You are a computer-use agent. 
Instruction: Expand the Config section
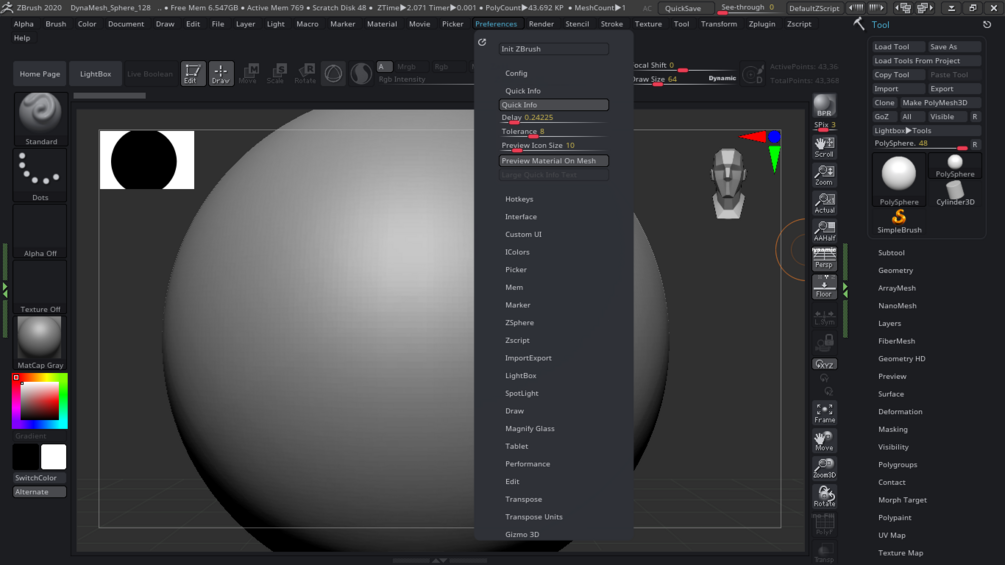point(516,73)
